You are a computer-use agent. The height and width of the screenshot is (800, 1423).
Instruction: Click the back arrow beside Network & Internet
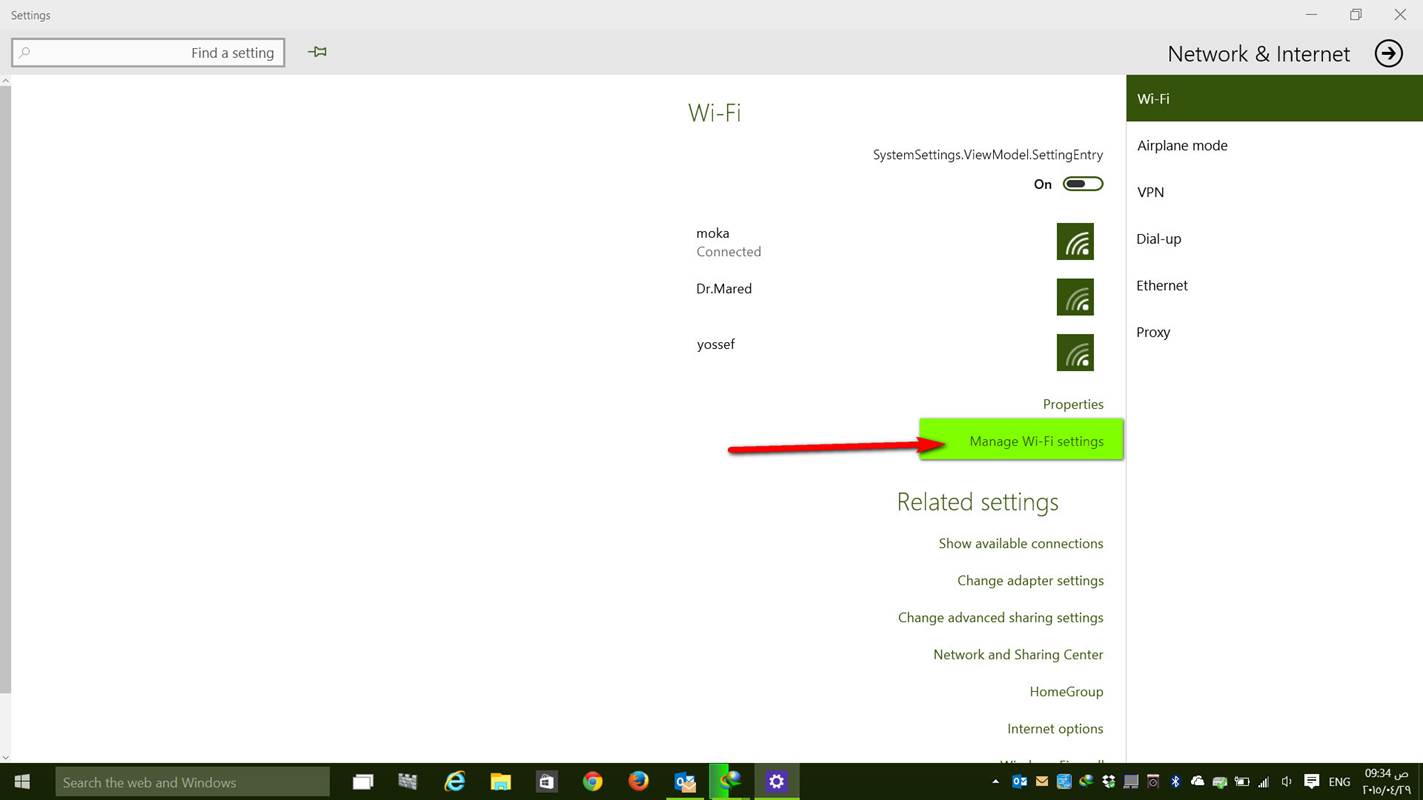click(1389, 53)
